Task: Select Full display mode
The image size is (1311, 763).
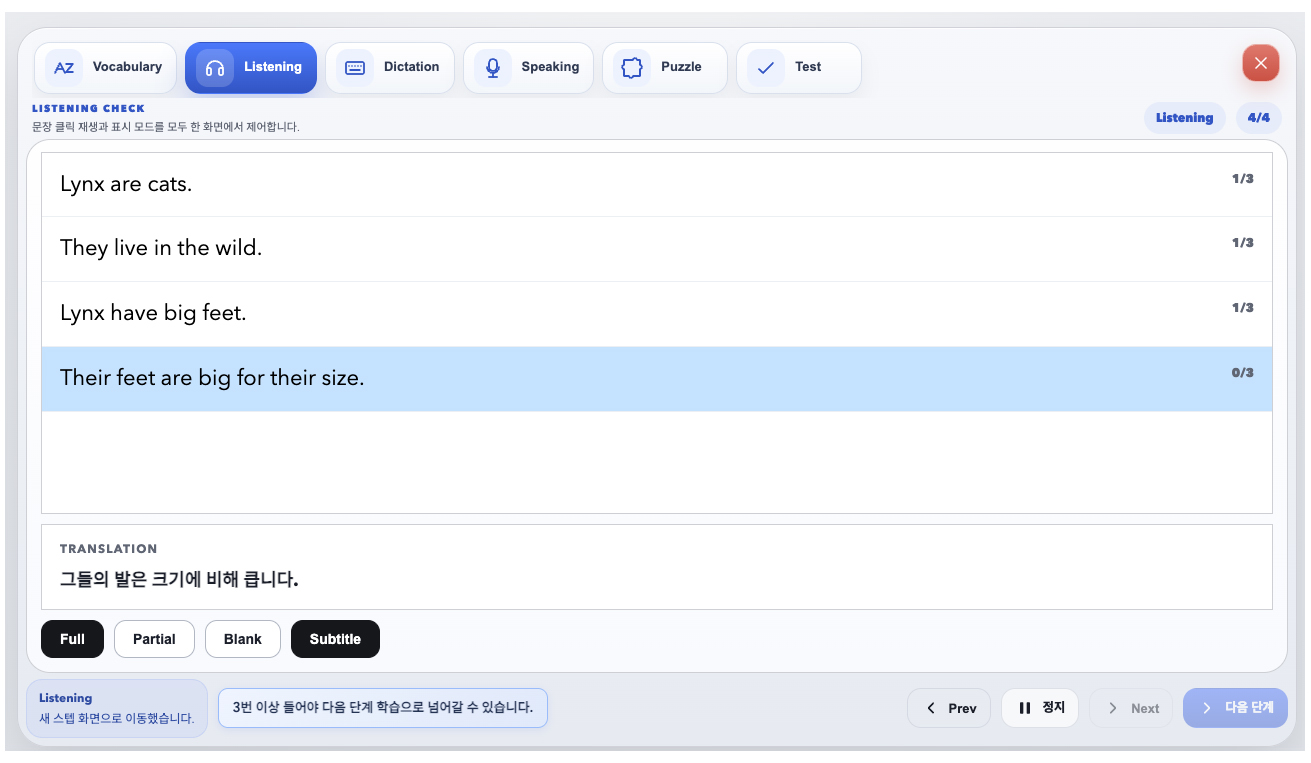Action: (x=72, y=639)
